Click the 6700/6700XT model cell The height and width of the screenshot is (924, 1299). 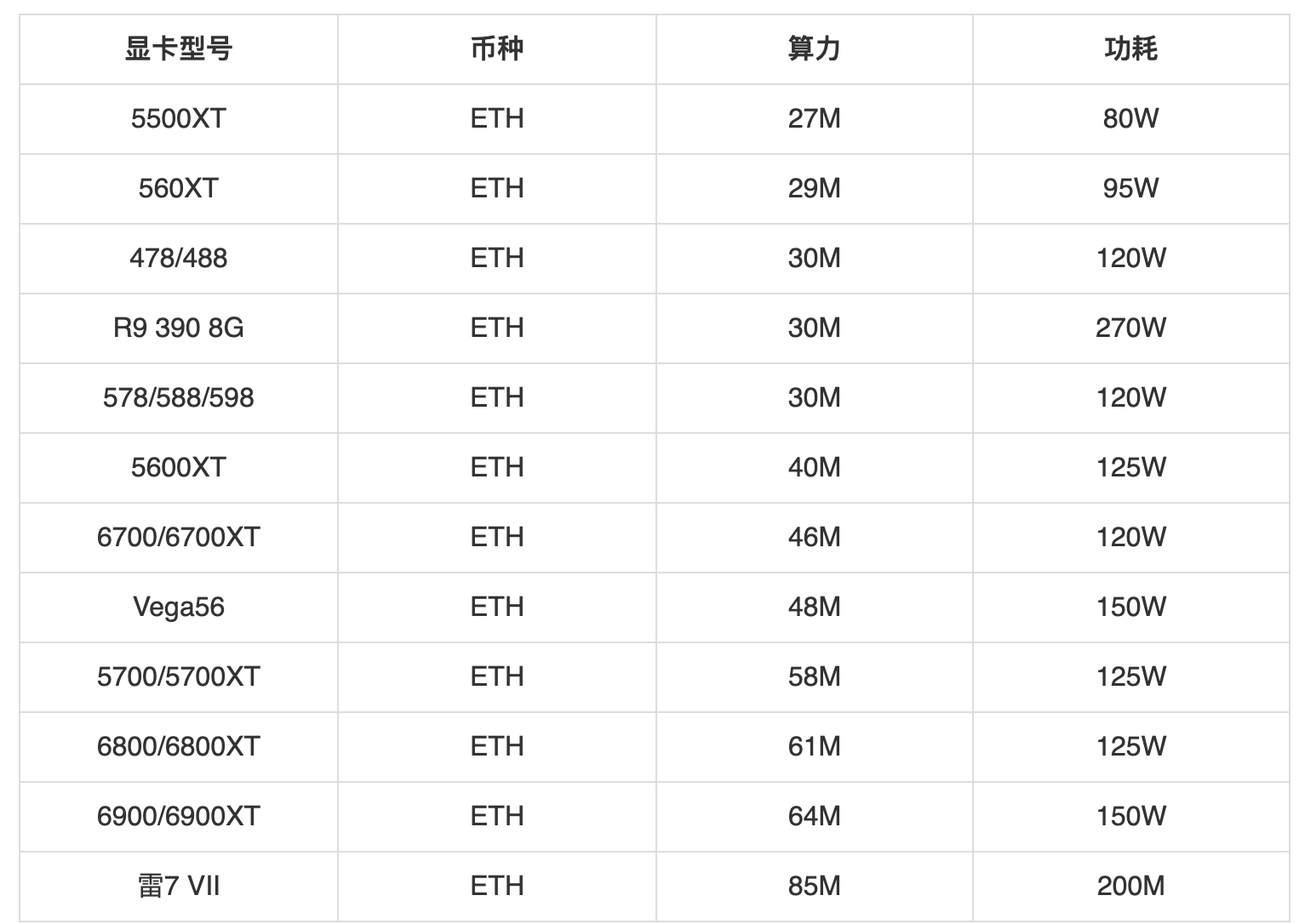[x=179, y=538]
